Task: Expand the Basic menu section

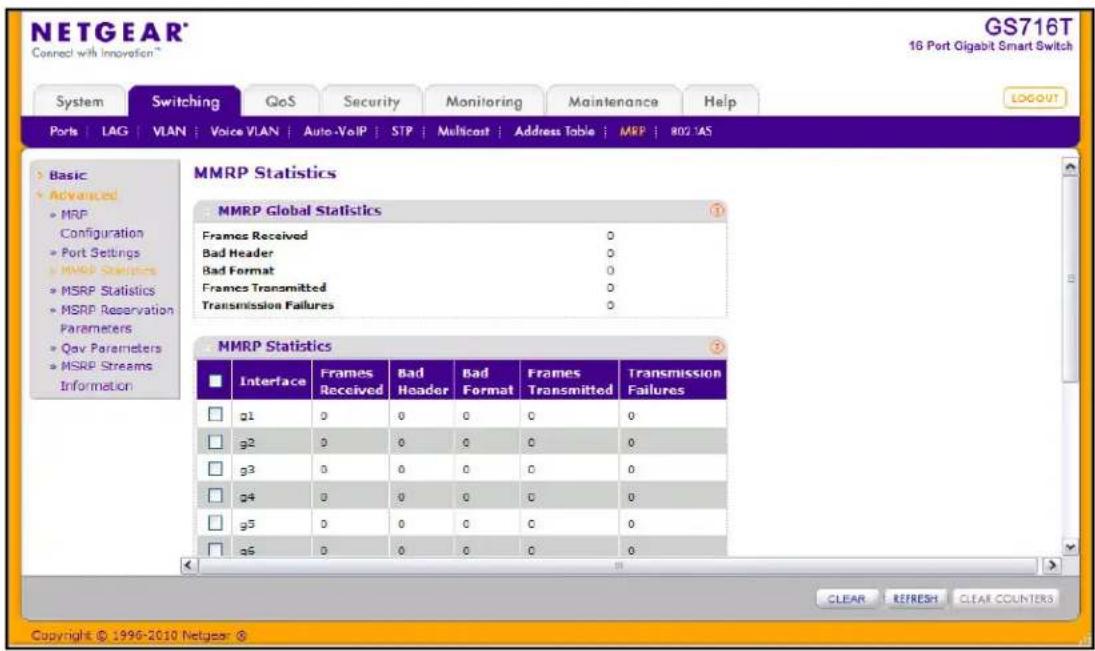Action: (x=67, y=175)
